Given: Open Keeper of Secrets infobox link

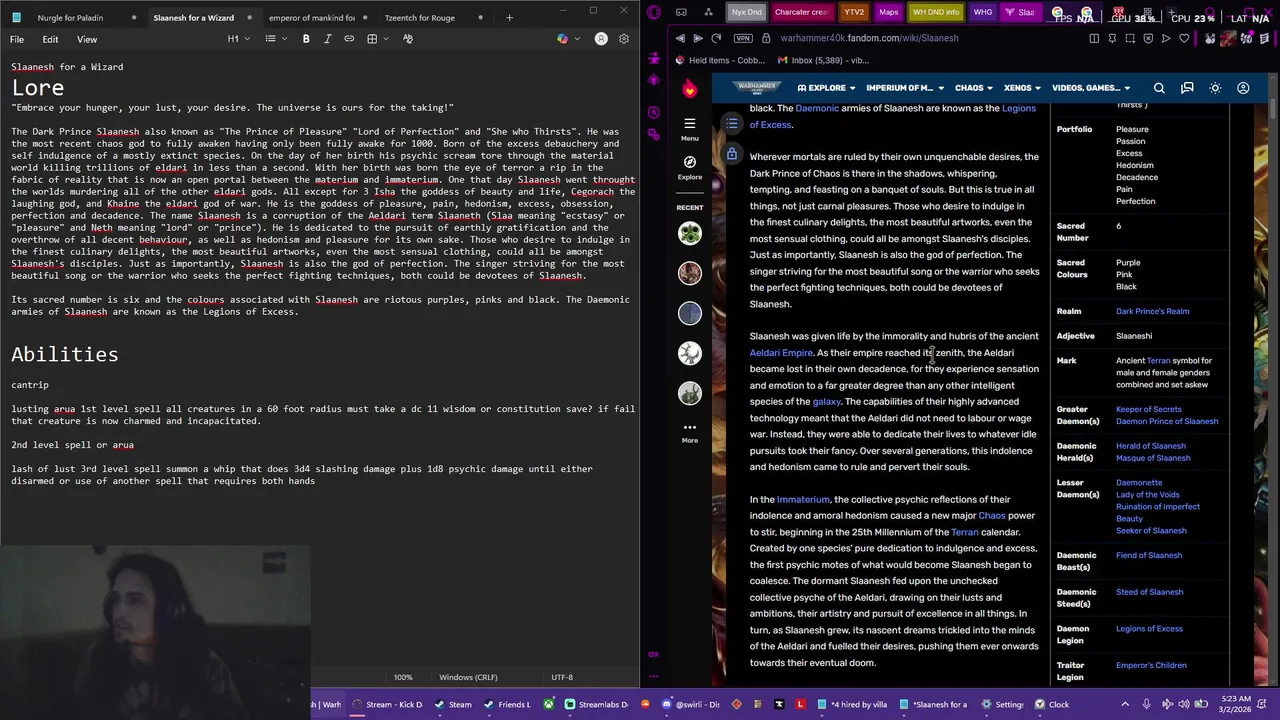Looking at the screenshot, I should point(1148,409).
